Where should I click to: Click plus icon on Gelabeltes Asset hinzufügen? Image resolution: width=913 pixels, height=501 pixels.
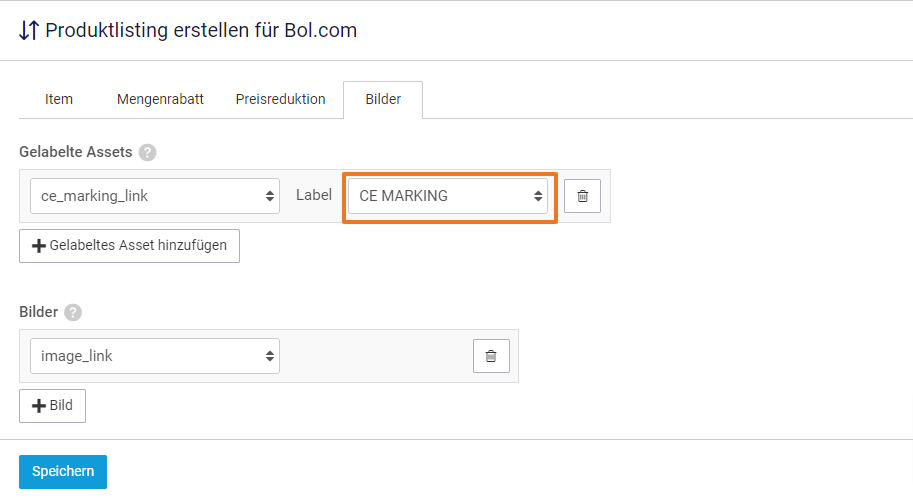[39, 246]
